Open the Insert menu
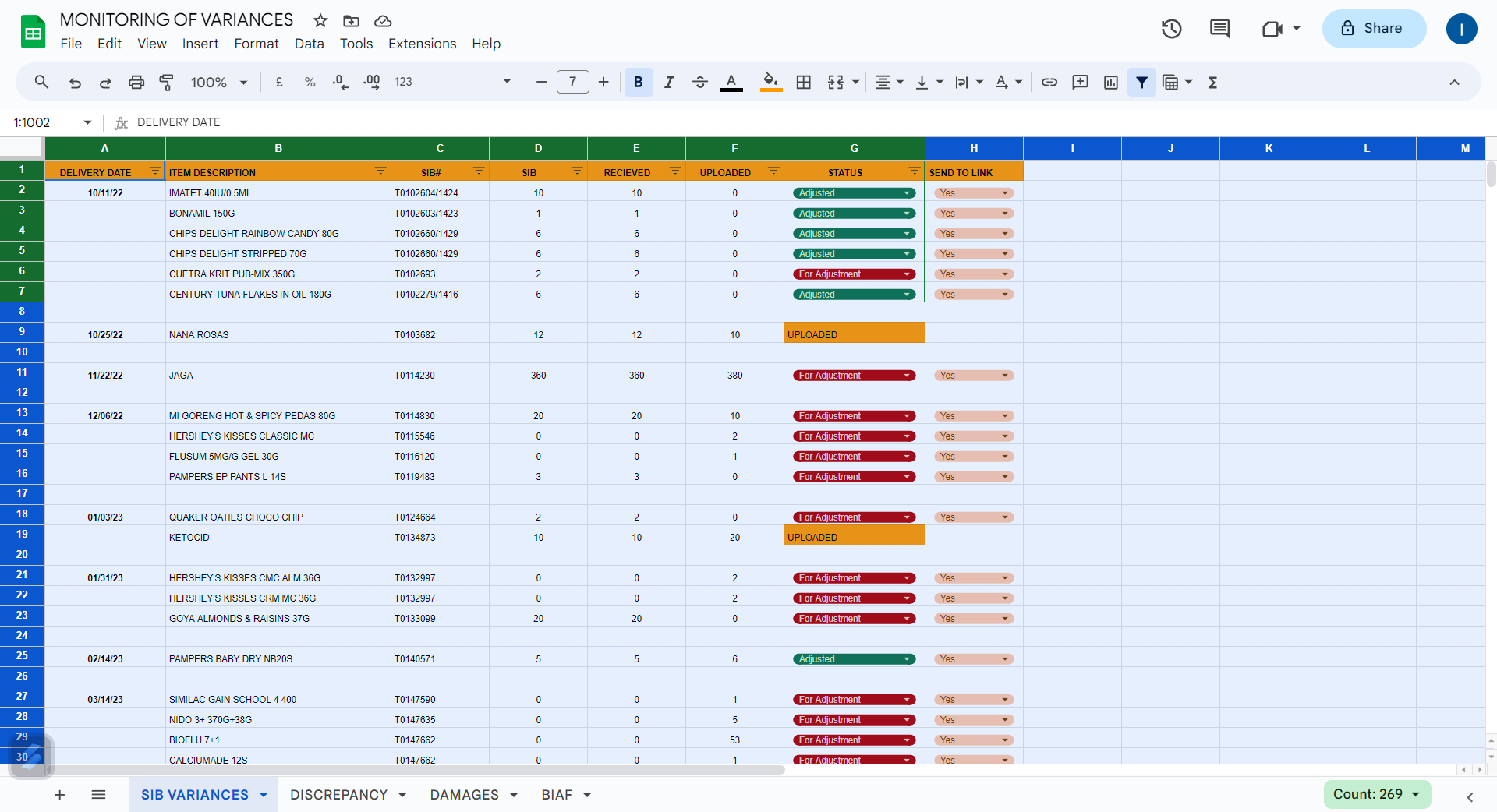1497x812 pixels. click(200, 44)
